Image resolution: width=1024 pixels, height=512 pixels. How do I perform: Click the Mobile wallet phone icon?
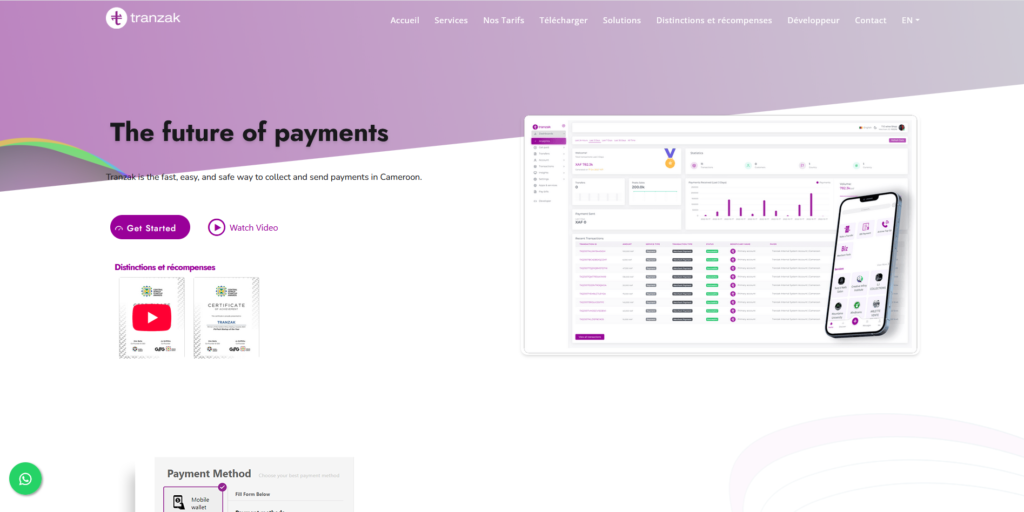tap(178, 502)
